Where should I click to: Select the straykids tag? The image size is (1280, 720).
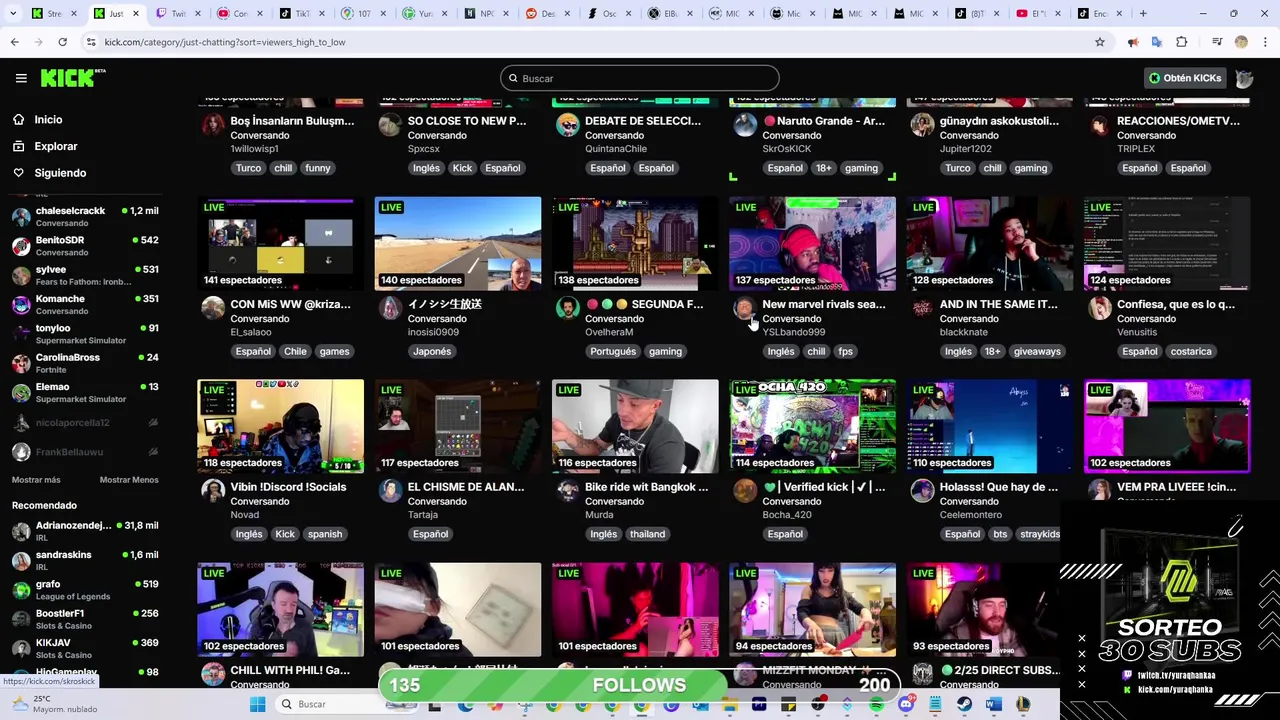point(1040,534)
